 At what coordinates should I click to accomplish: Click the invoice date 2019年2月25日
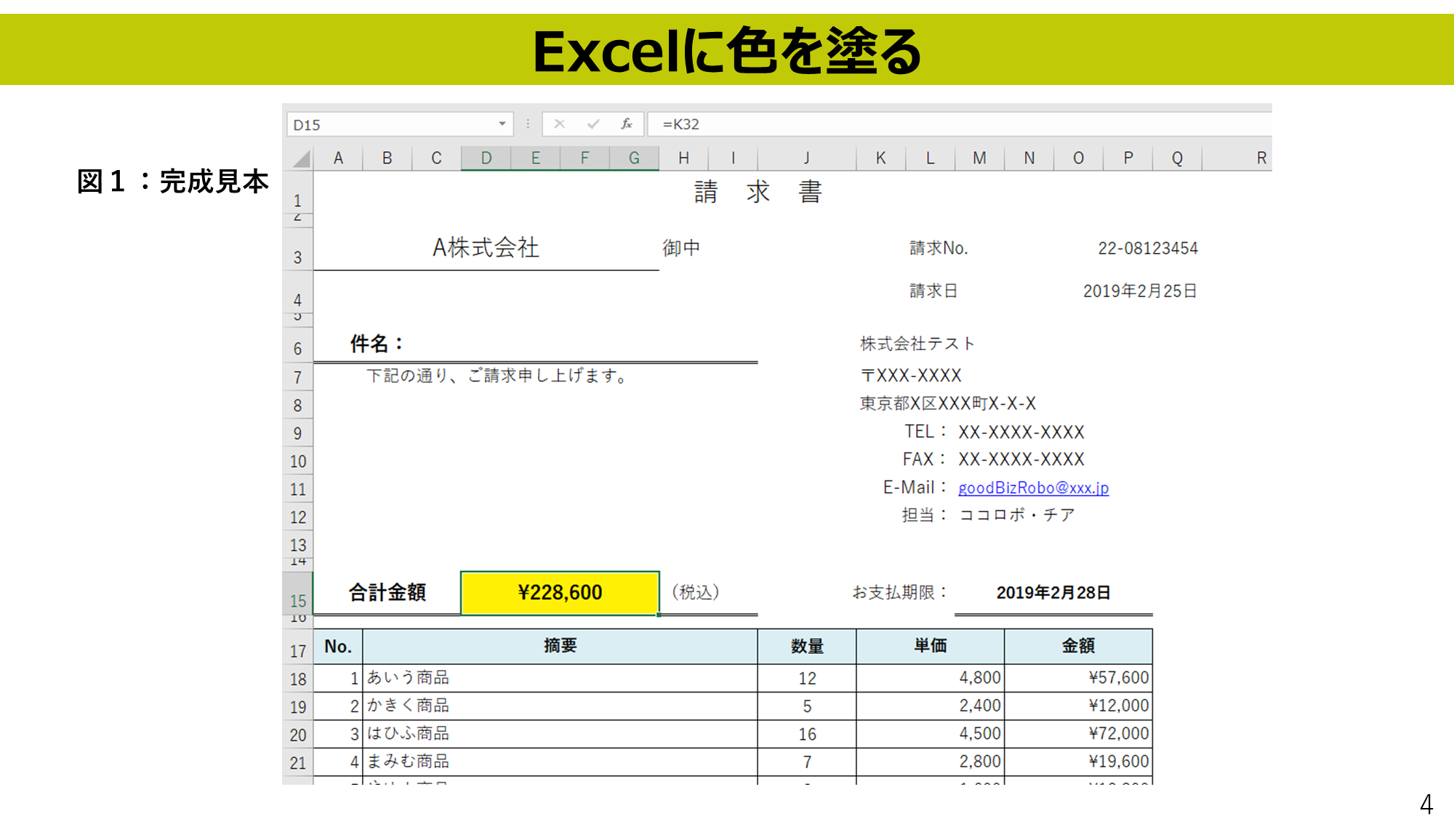pos(1140,291)
